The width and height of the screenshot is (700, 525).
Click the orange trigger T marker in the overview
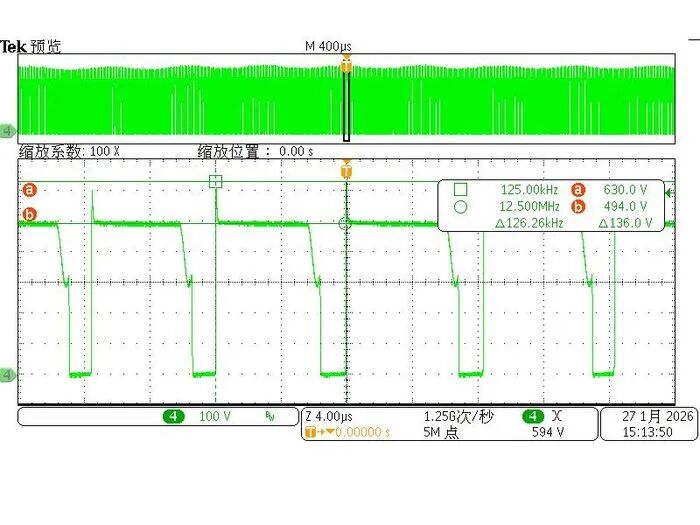coord(346,65)
